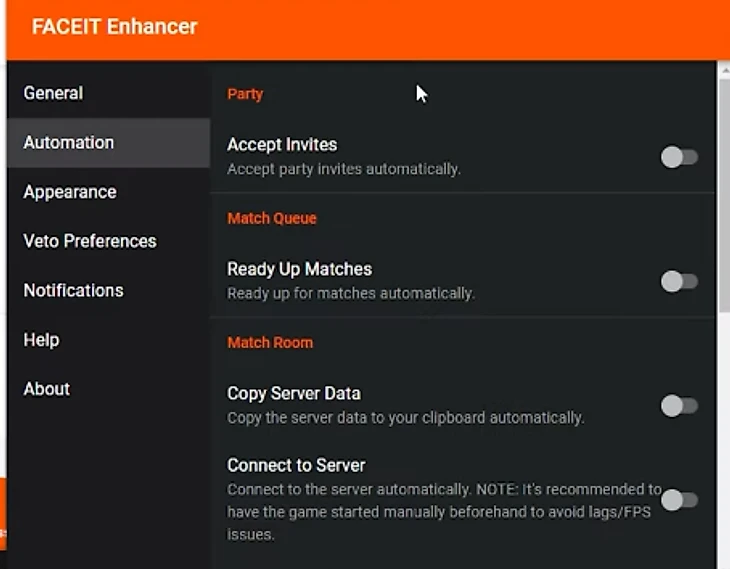Click the FACEIT Enhancer header title
The width and height of the screenshot is (730, 569).
115,27
